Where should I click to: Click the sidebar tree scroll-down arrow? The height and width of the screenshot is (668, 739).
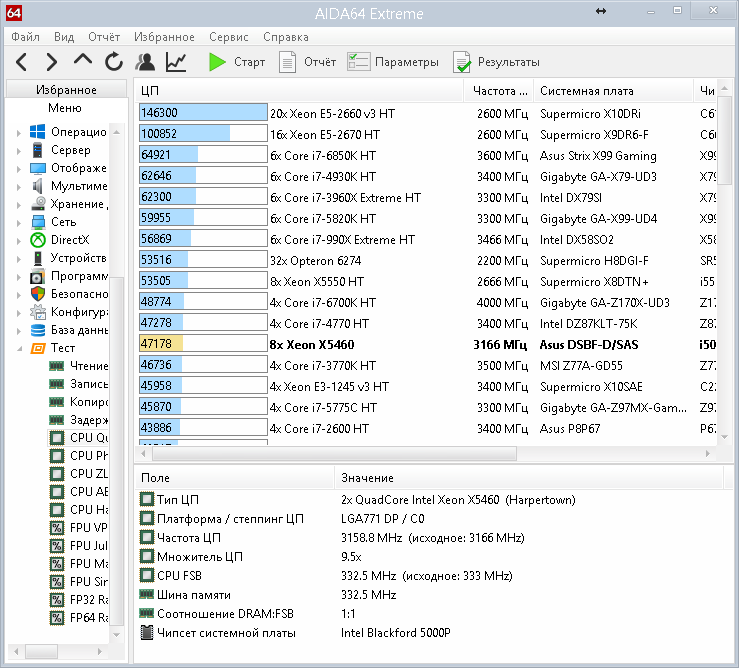116,635
